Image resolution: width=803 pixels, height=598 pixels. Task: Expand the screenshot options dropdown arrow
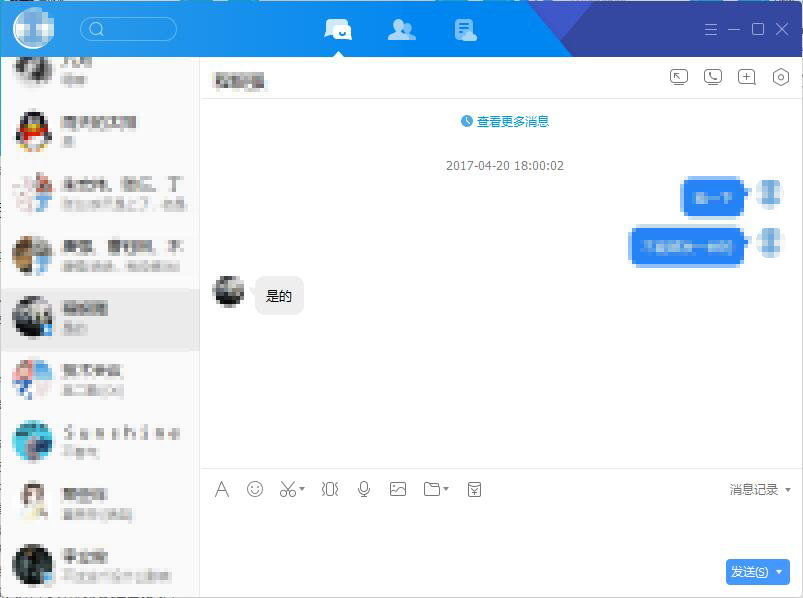click(302, 490)
